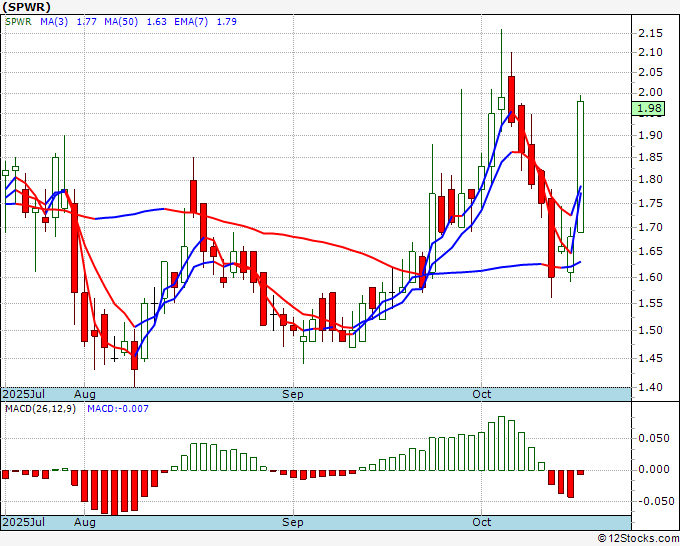Click Aug on the price chart timeline
Screen dimensions: 680x546
[x=85, y=394]
